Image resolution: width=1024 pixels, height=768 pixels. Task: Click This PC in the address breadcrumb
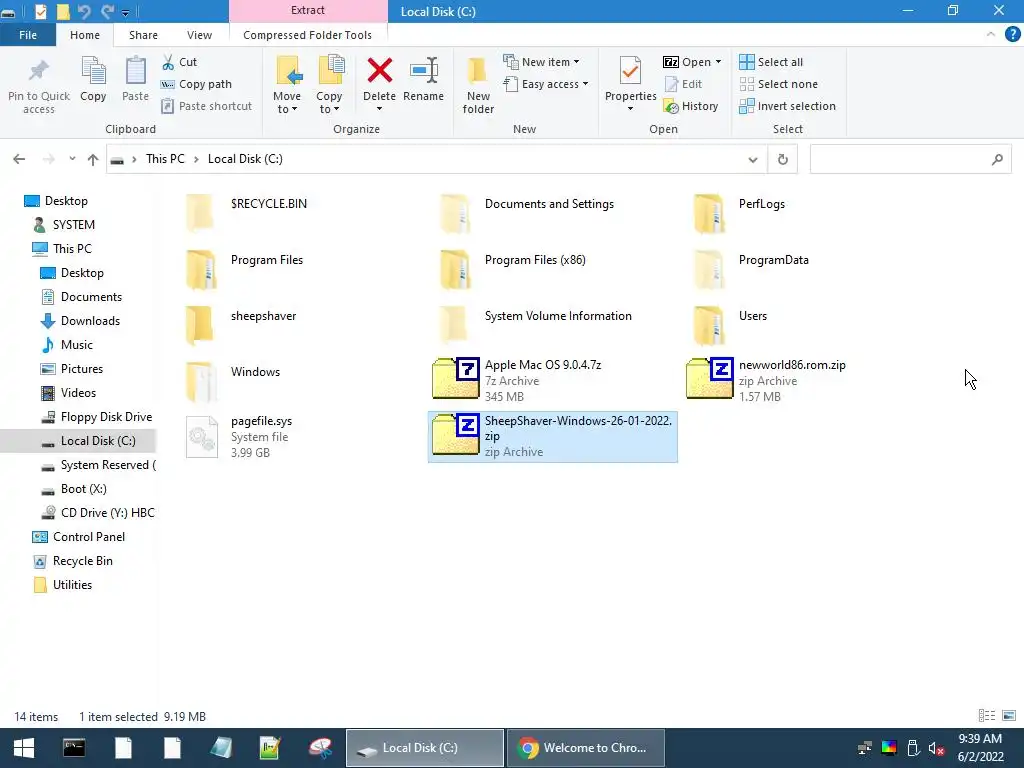165,159
